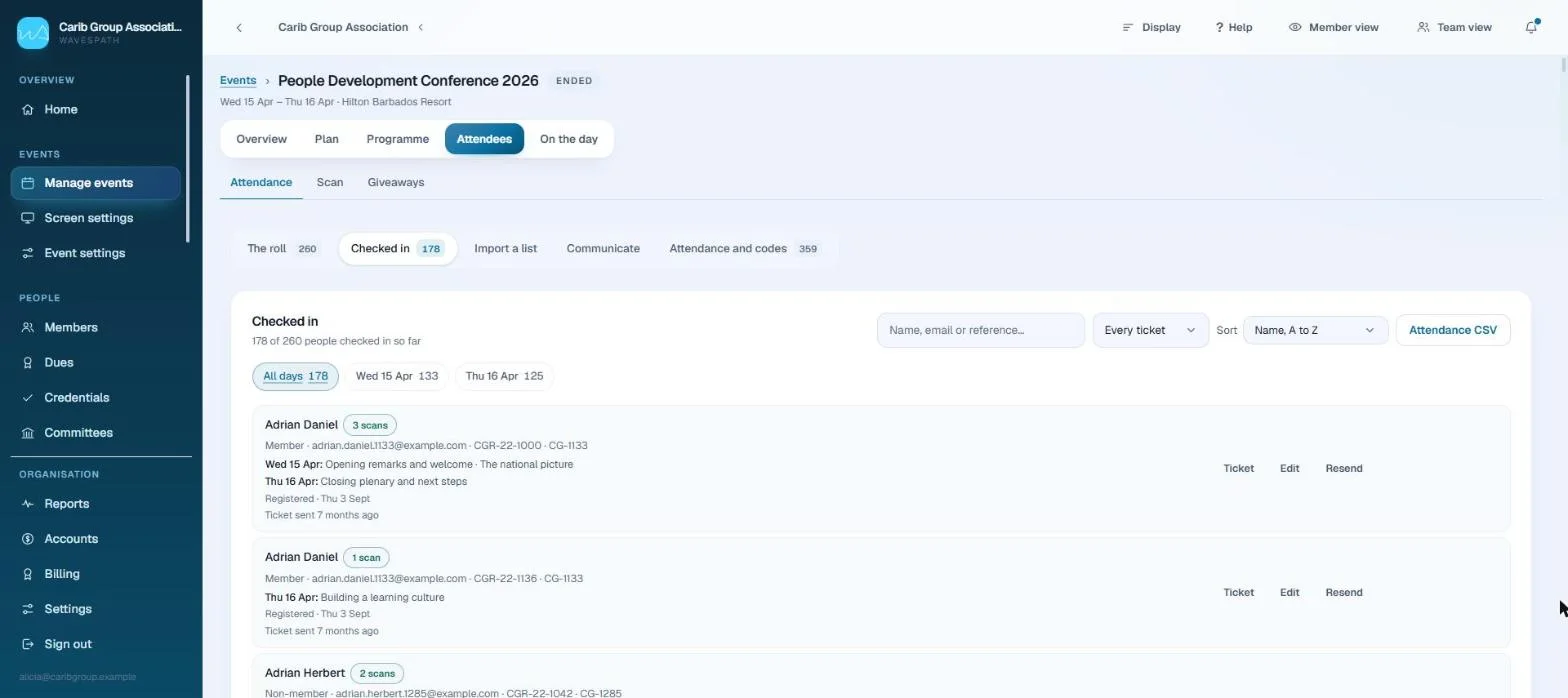Click the Manage events calendar icon
The height and width of the screenshot is (698, 1568).
(x=28, y=183)
